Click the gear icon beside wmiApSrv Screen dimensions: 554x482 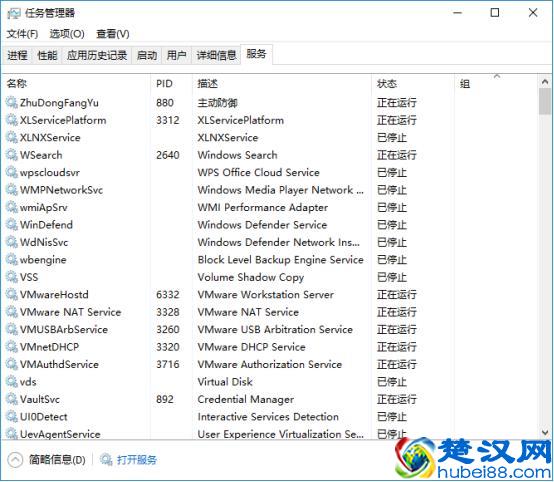point(11,207)
